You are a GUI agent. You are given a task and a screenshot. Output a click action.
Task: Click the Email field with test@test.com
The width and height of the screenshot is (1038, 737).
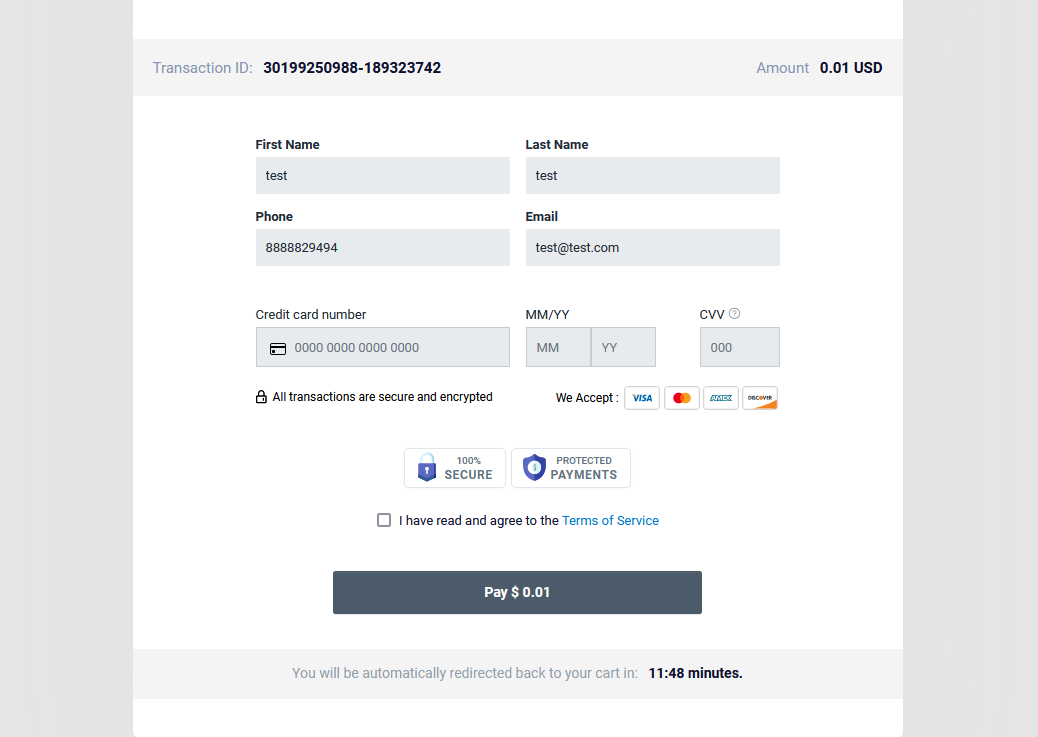[x=653, y=248]
